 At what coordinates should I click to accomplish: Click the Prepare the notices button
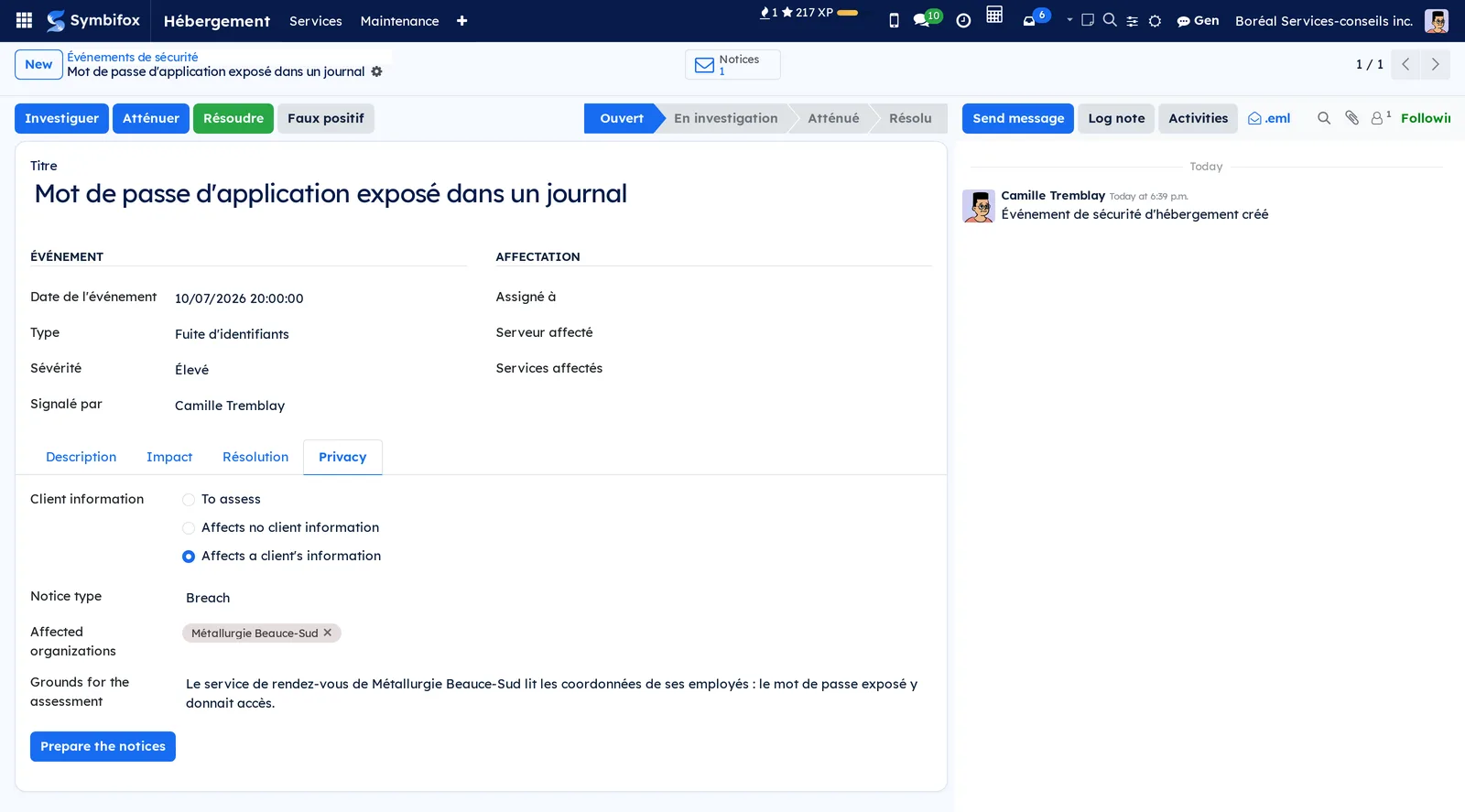(103, 746)
